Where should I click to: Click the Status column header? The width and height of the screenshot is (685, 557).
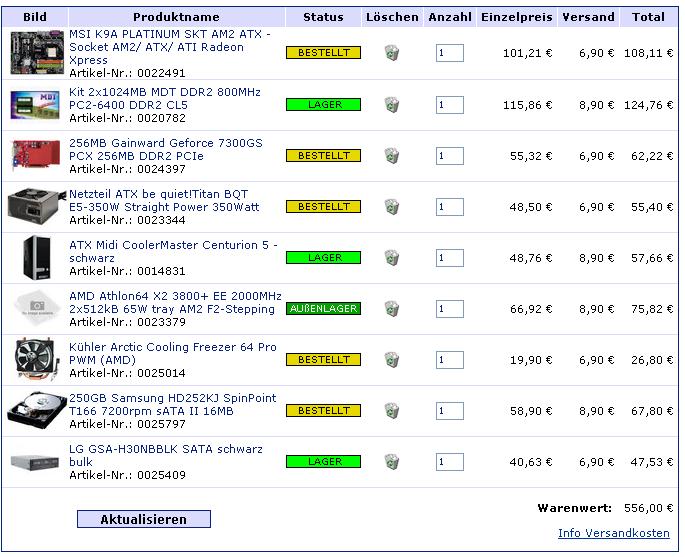point(323,17)
